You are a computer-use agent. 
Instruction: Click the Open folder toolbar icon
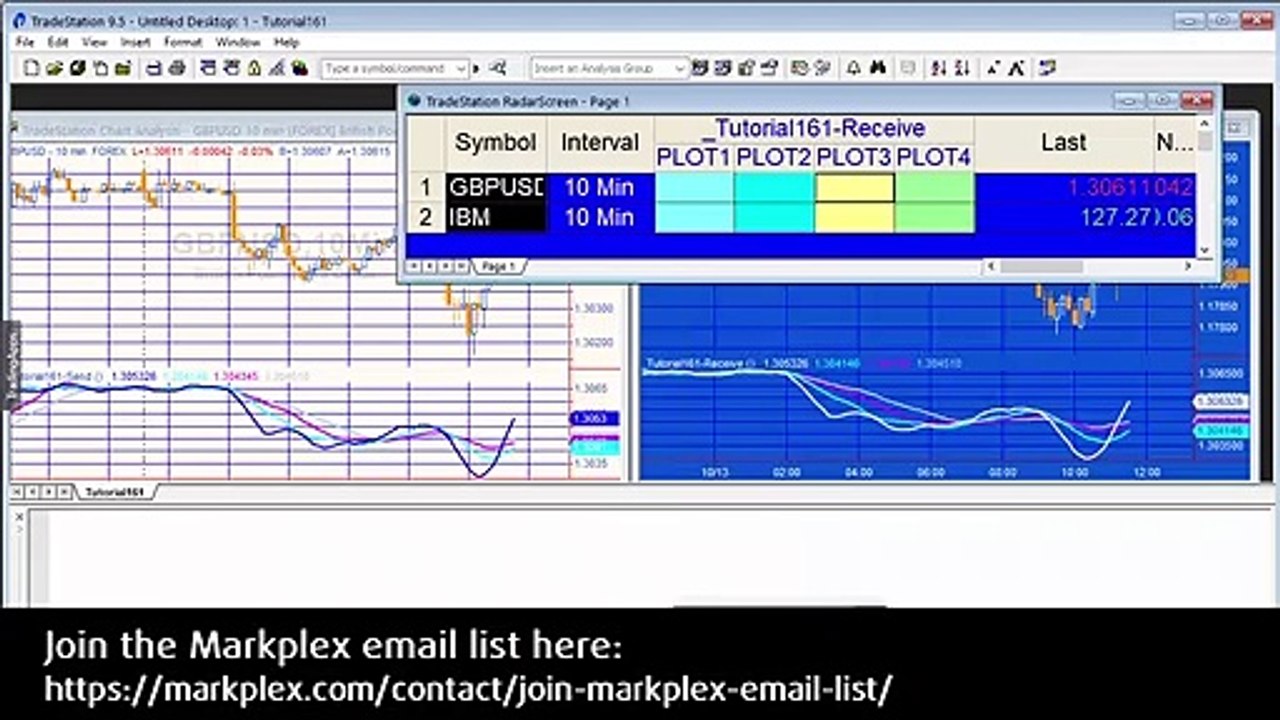point(54,68)
